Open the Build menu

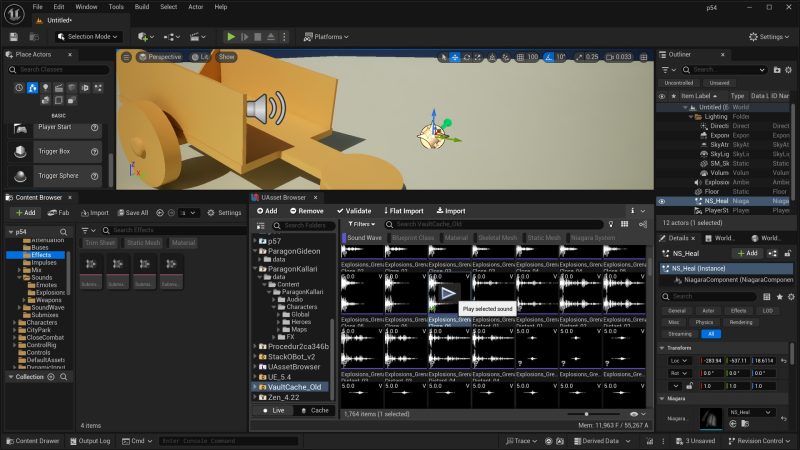(141, 7)
